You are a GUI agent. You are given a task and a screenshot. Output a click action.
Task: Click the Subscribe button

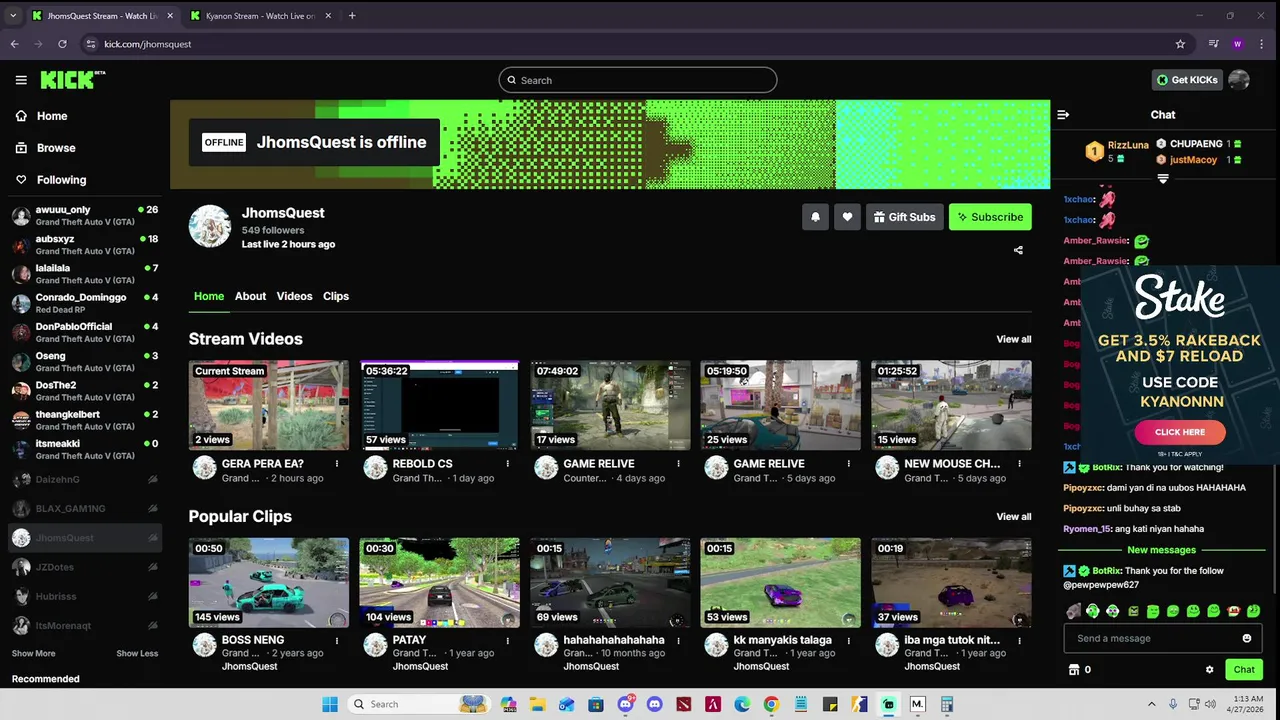(990, 217)
